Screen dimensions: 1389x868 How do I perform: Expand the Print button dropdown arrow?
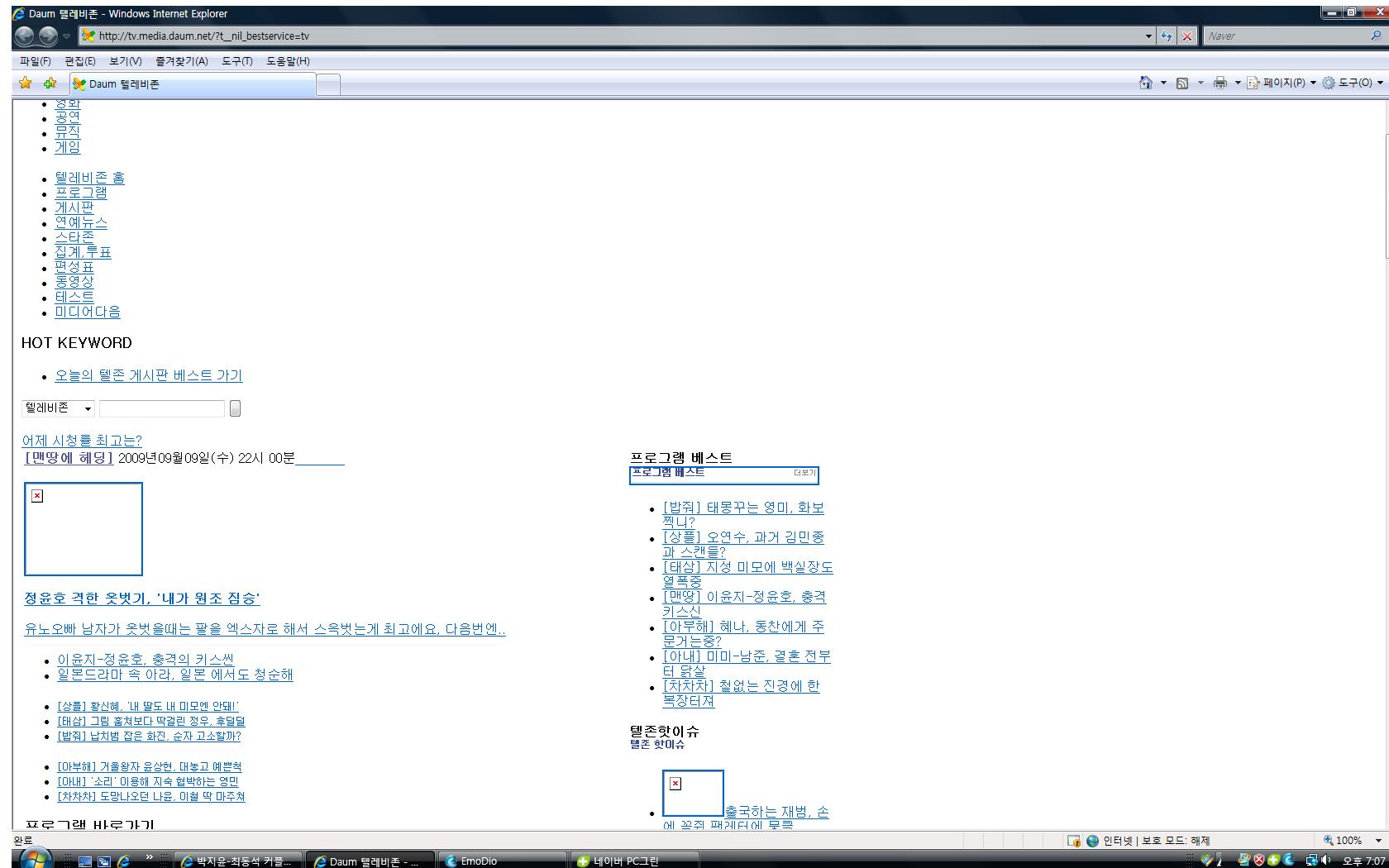click(1237, 83)
